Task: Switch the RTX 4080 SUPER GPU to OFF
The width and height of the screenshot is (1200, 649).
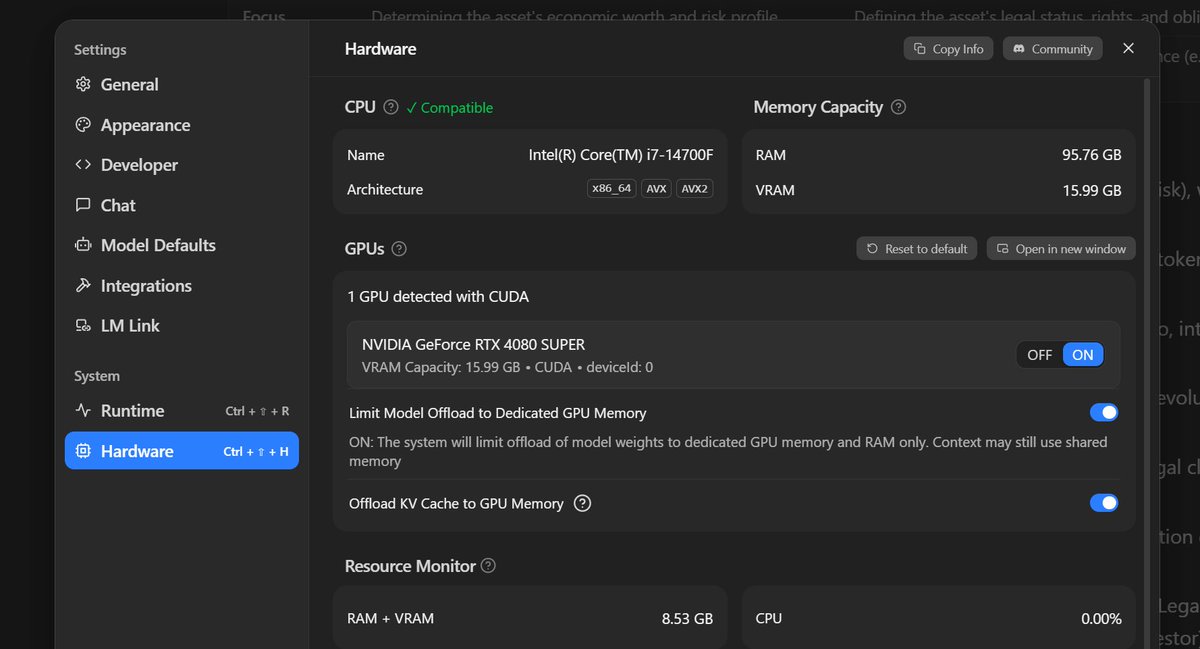Action: tap(1040, 354)
